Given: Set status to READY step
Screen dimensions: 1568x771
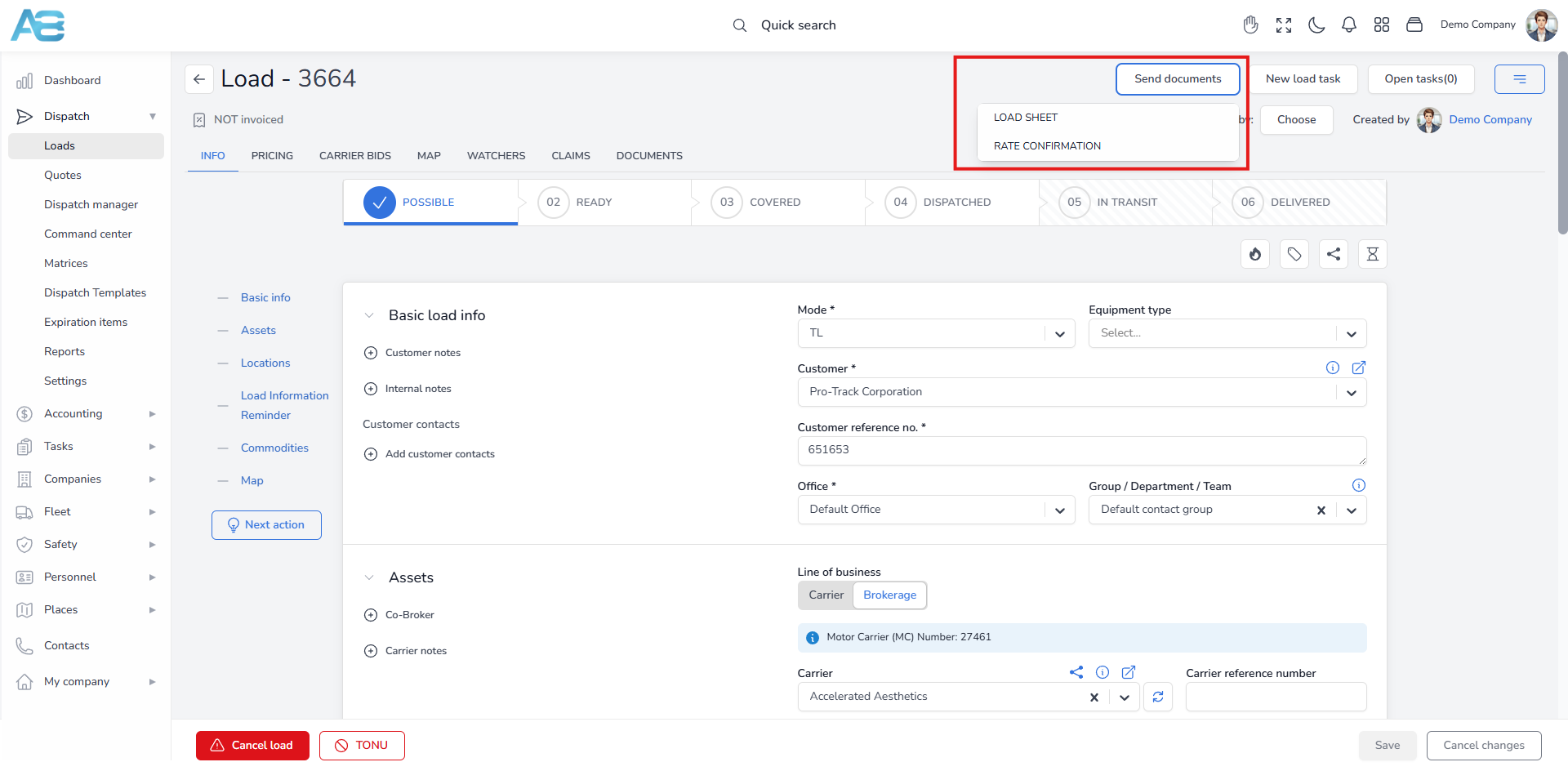Looking at the screenshot, I should tap(604, 203).
